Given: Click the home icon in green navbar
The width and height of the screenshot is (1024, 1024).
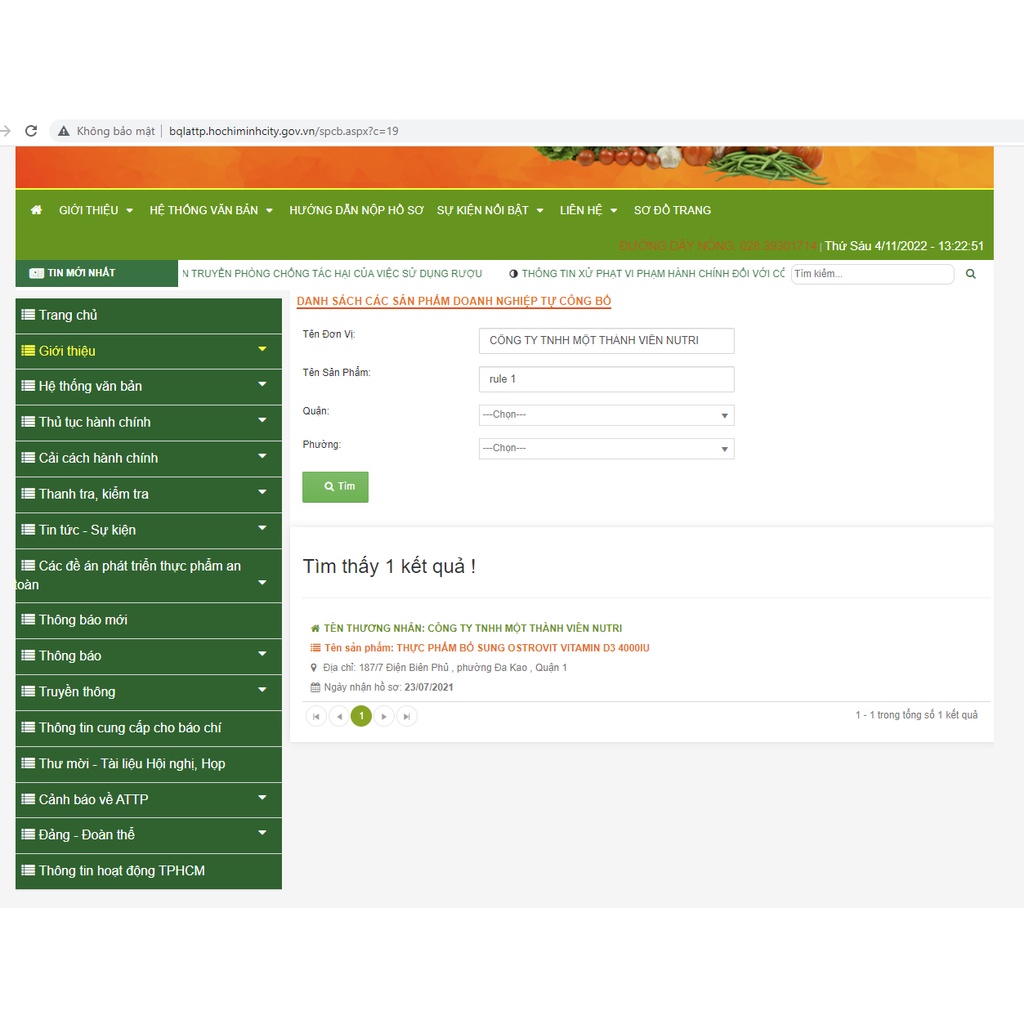Looking at the screenshot, I should (37, 210).
